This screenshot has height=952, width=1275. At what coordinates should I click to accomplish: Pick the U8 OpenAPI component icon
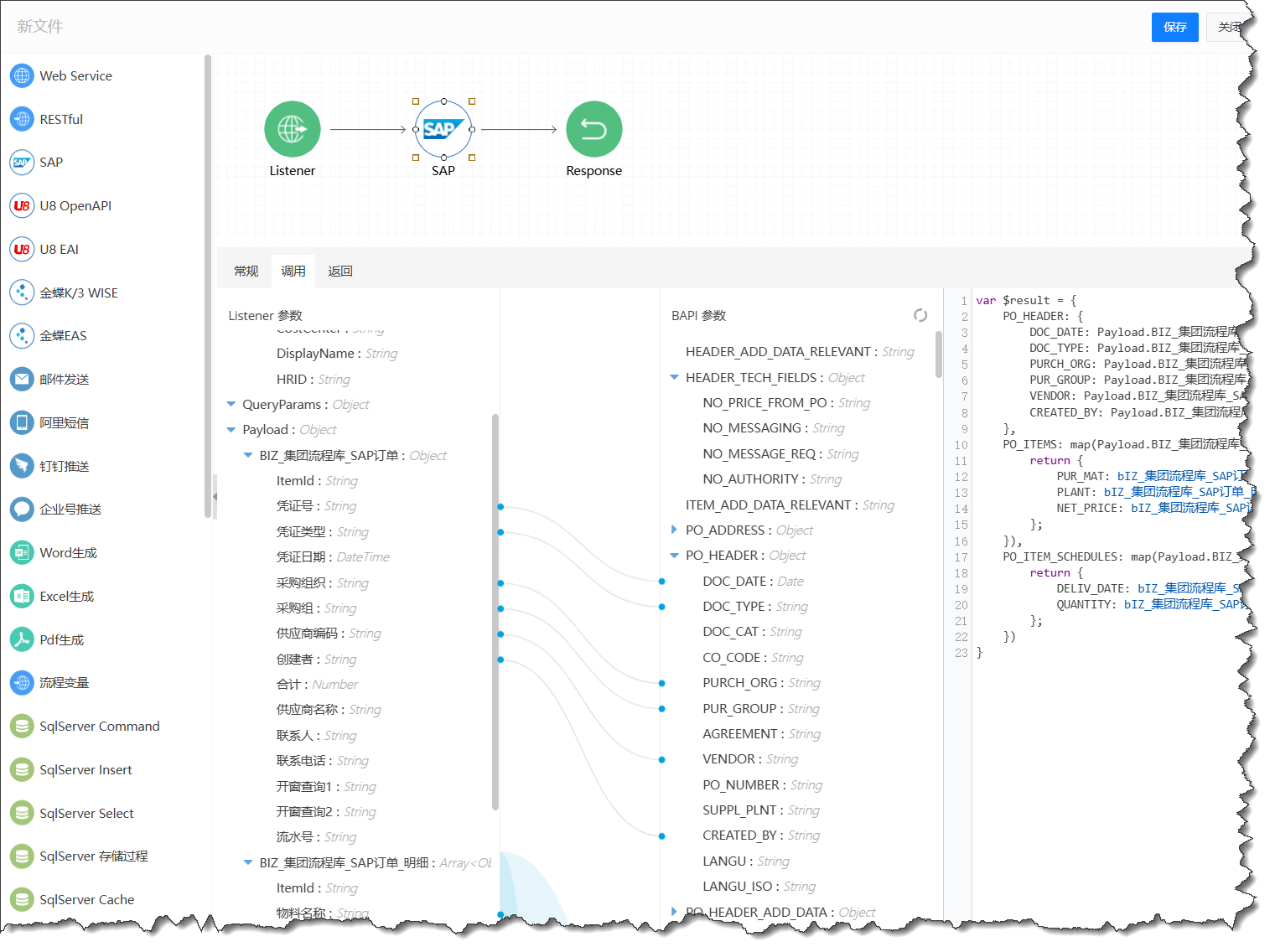coord(22,205)
